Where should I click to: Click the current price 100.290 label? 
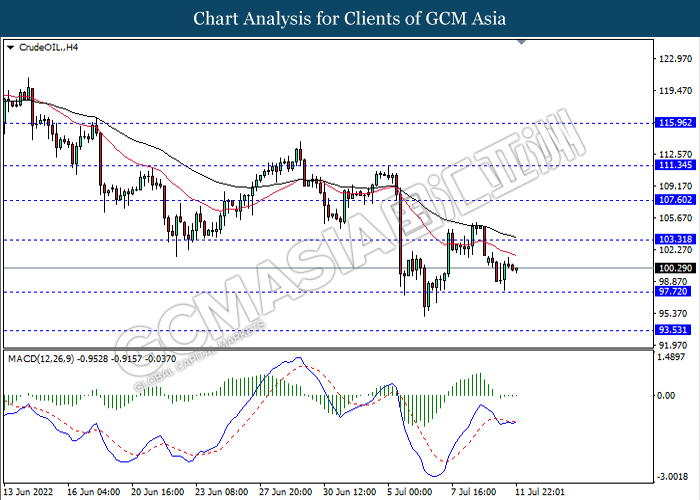tap(675, 268)
